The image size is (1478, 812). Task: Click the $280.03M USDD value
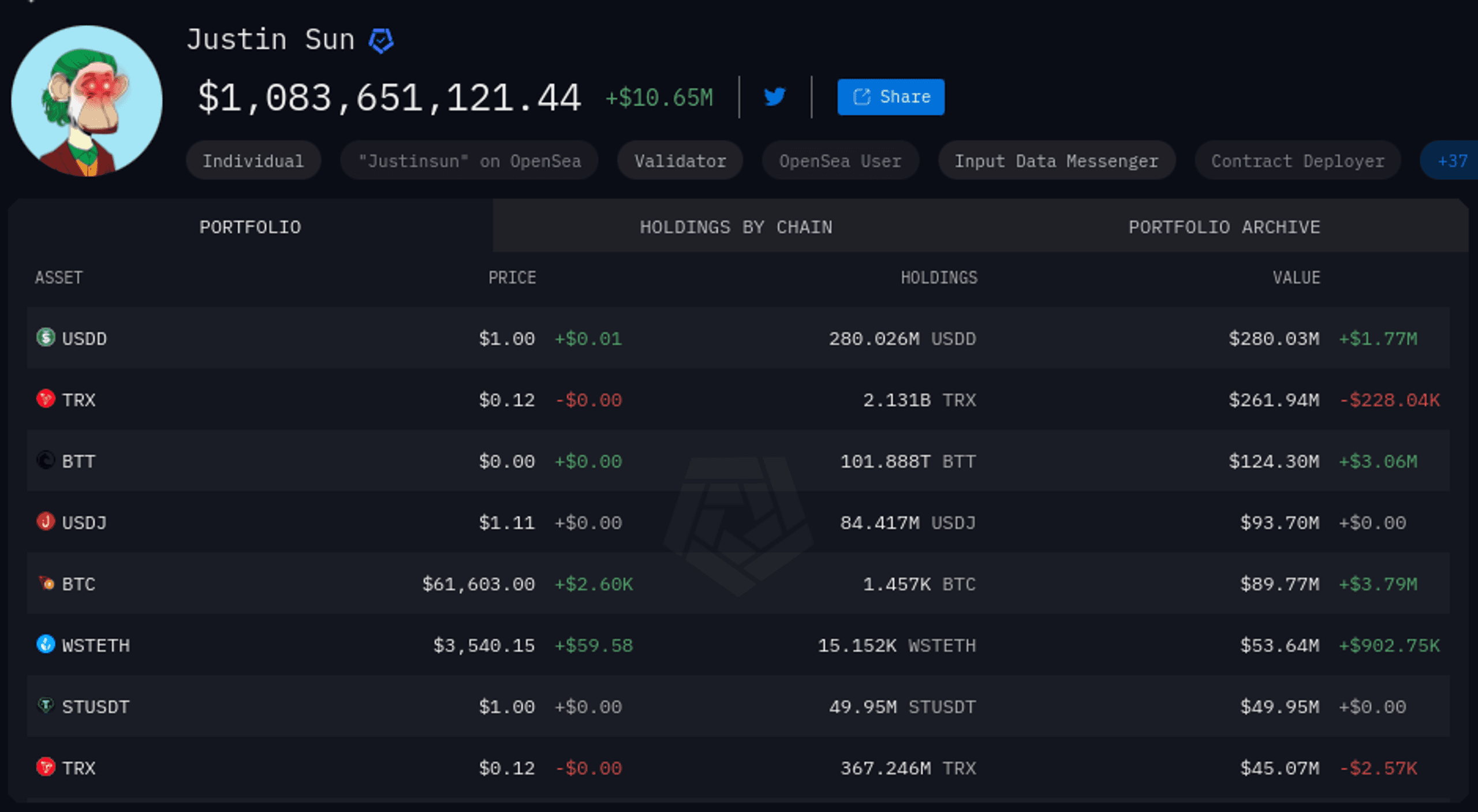pos(1274,338)
